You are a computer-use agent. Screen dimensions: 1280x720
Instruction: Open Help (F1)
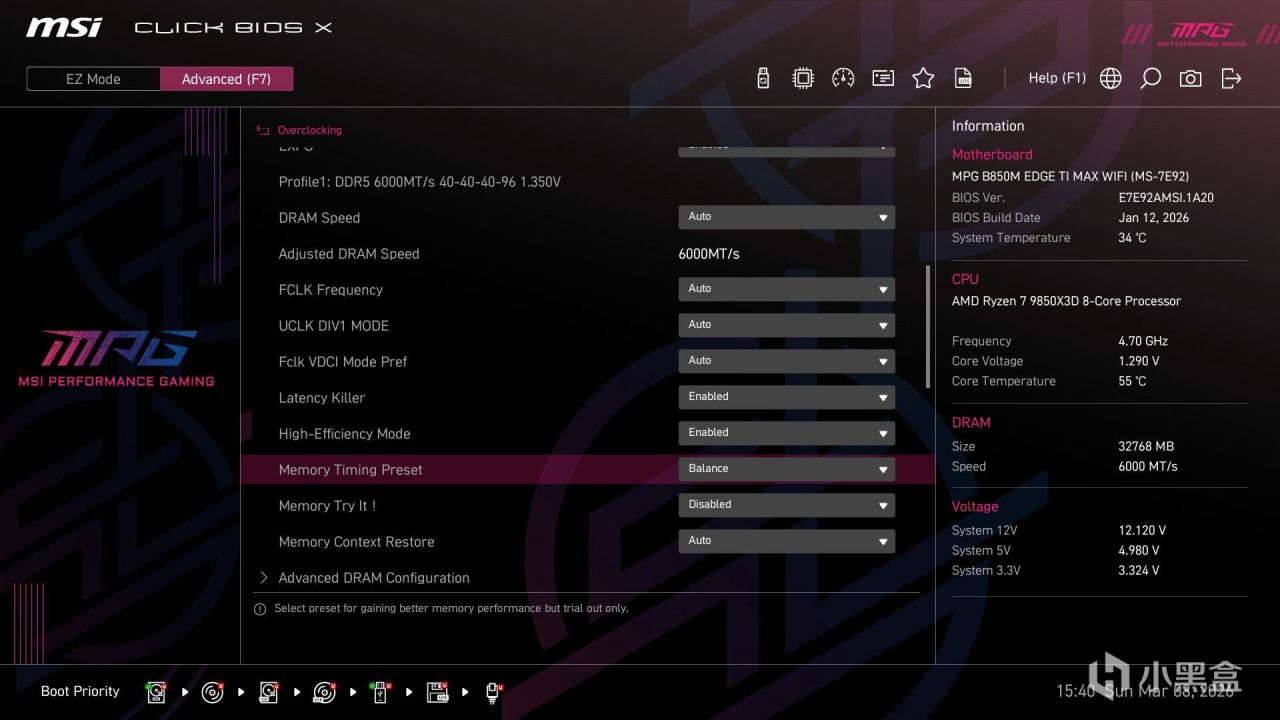point(1057,78)
